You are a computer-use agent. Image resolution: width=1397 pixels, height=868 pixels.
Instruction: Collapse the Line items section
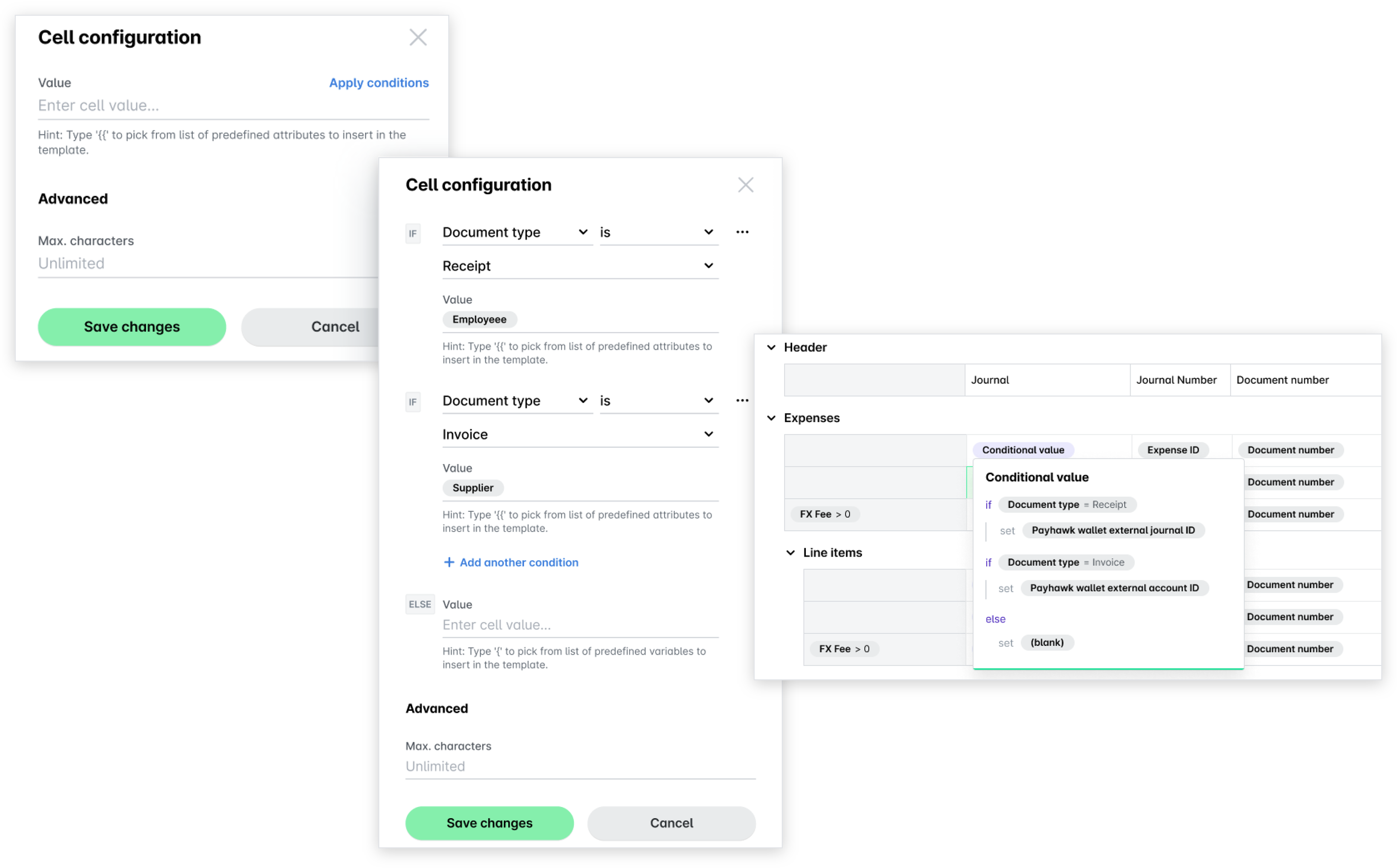click(x=790, y=552)
